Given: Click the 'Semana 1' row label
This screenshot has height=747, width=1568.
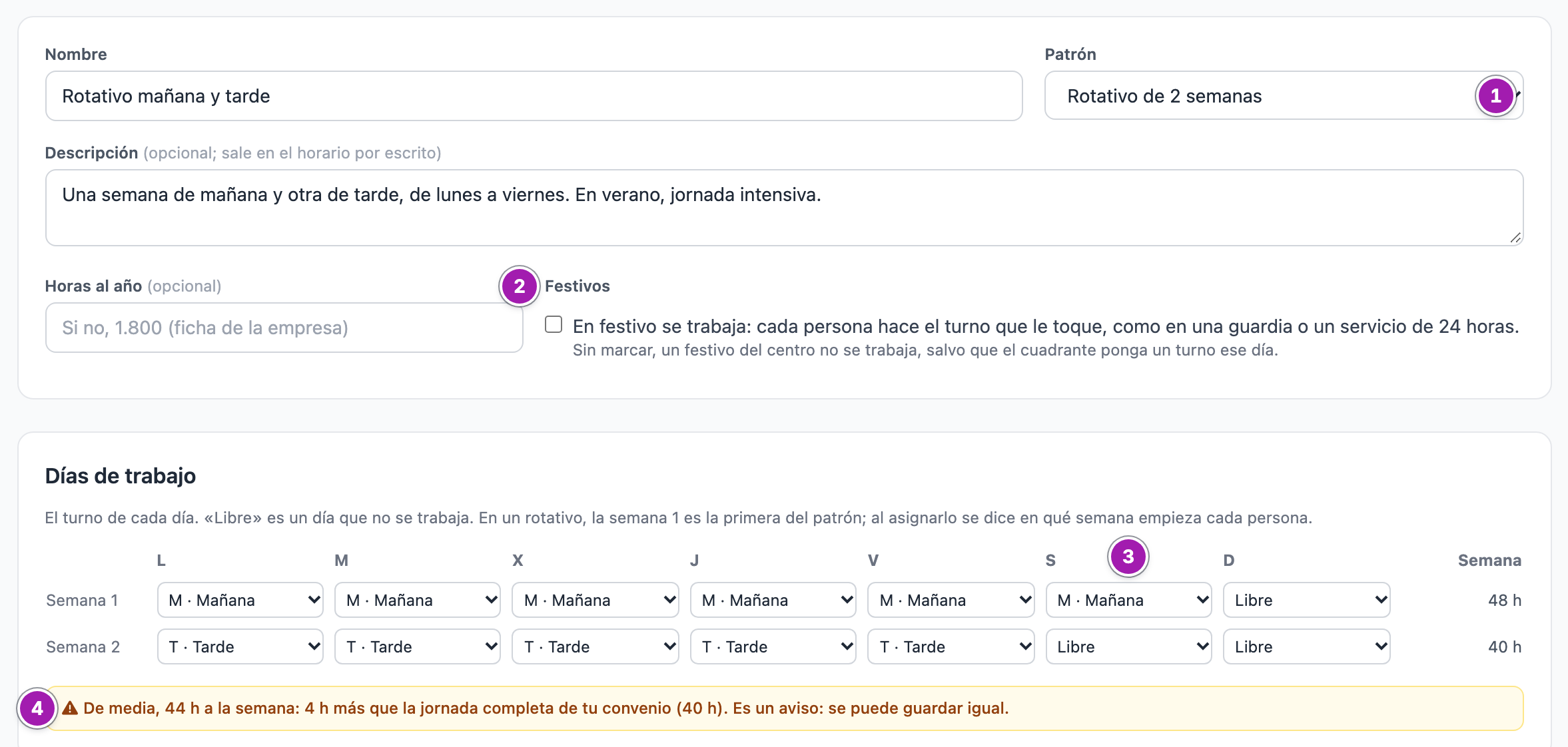Looking at the screenshot, I should click(82, 601).
